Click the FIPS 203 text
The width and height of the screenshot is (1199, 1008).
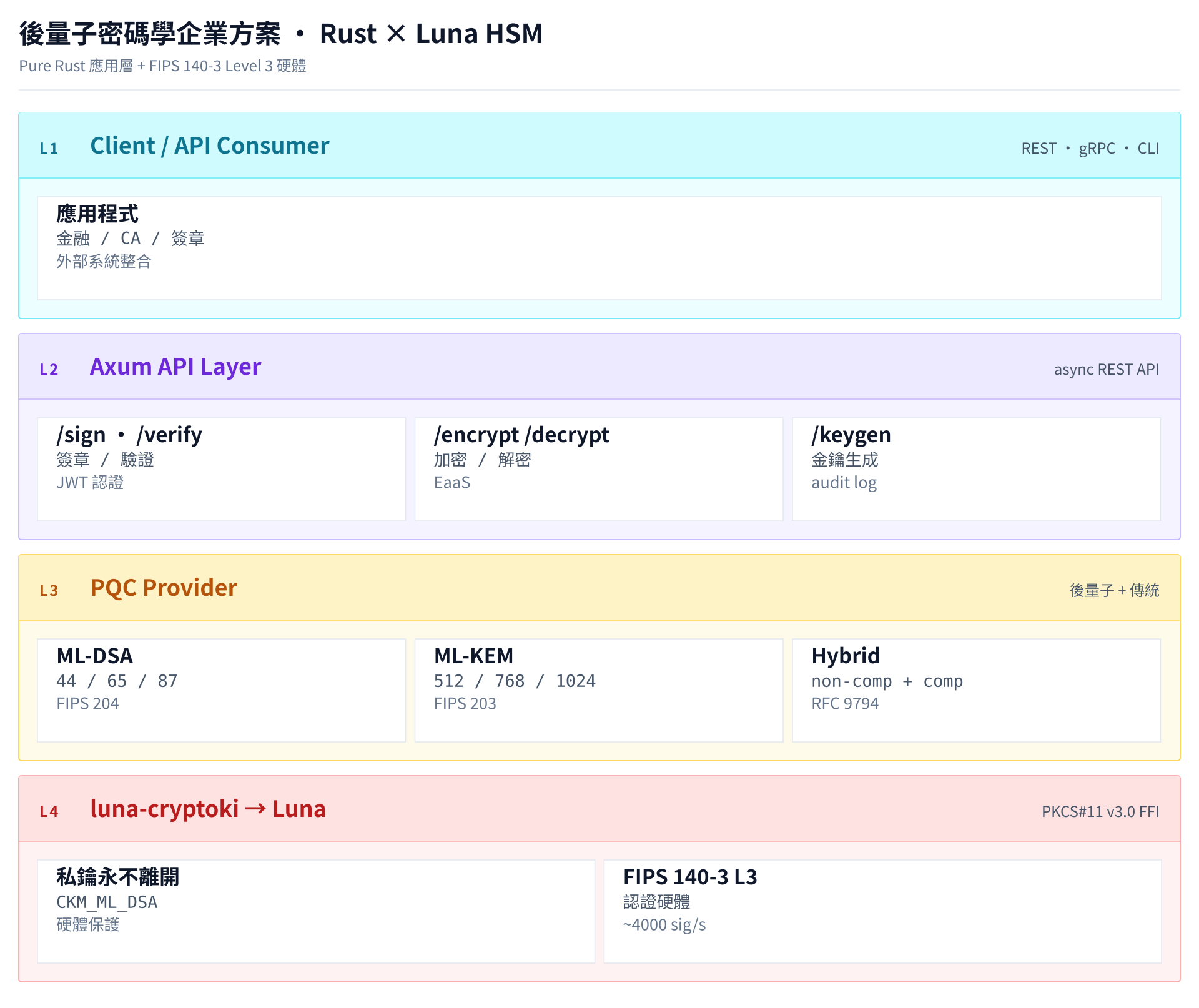pos(465,704)
